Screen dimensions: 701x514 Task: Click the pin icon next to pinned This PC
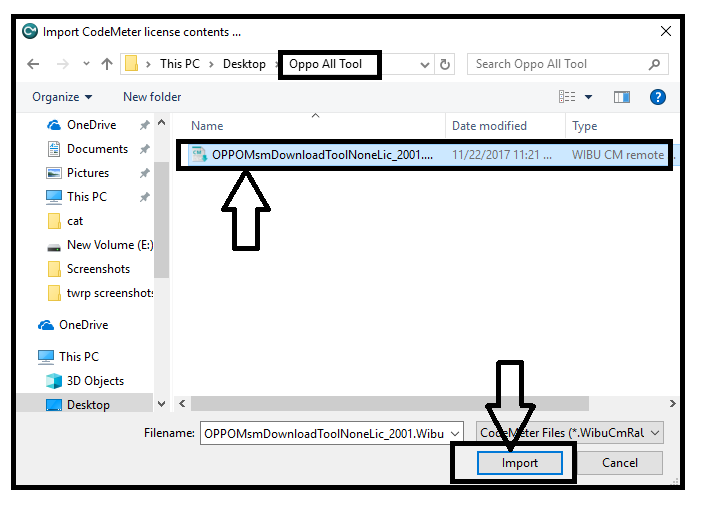[144, 197]
